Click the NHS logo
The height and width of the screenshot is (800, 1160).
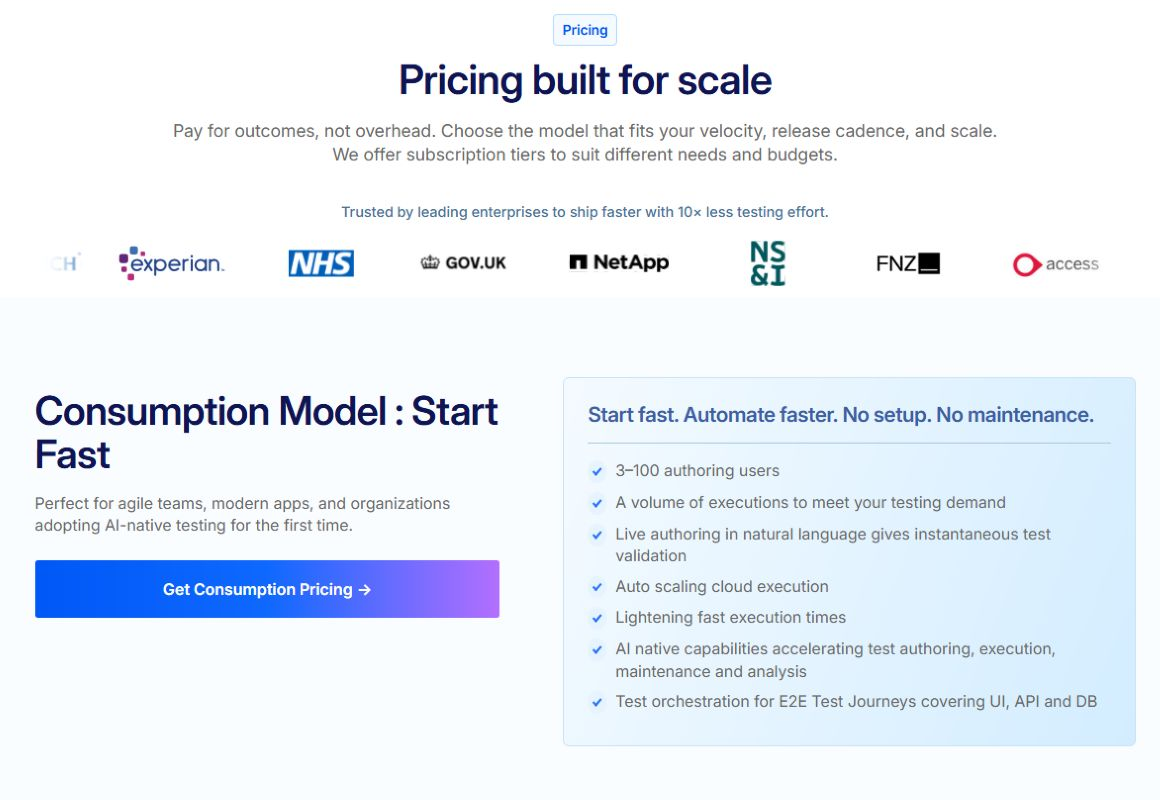321,263
